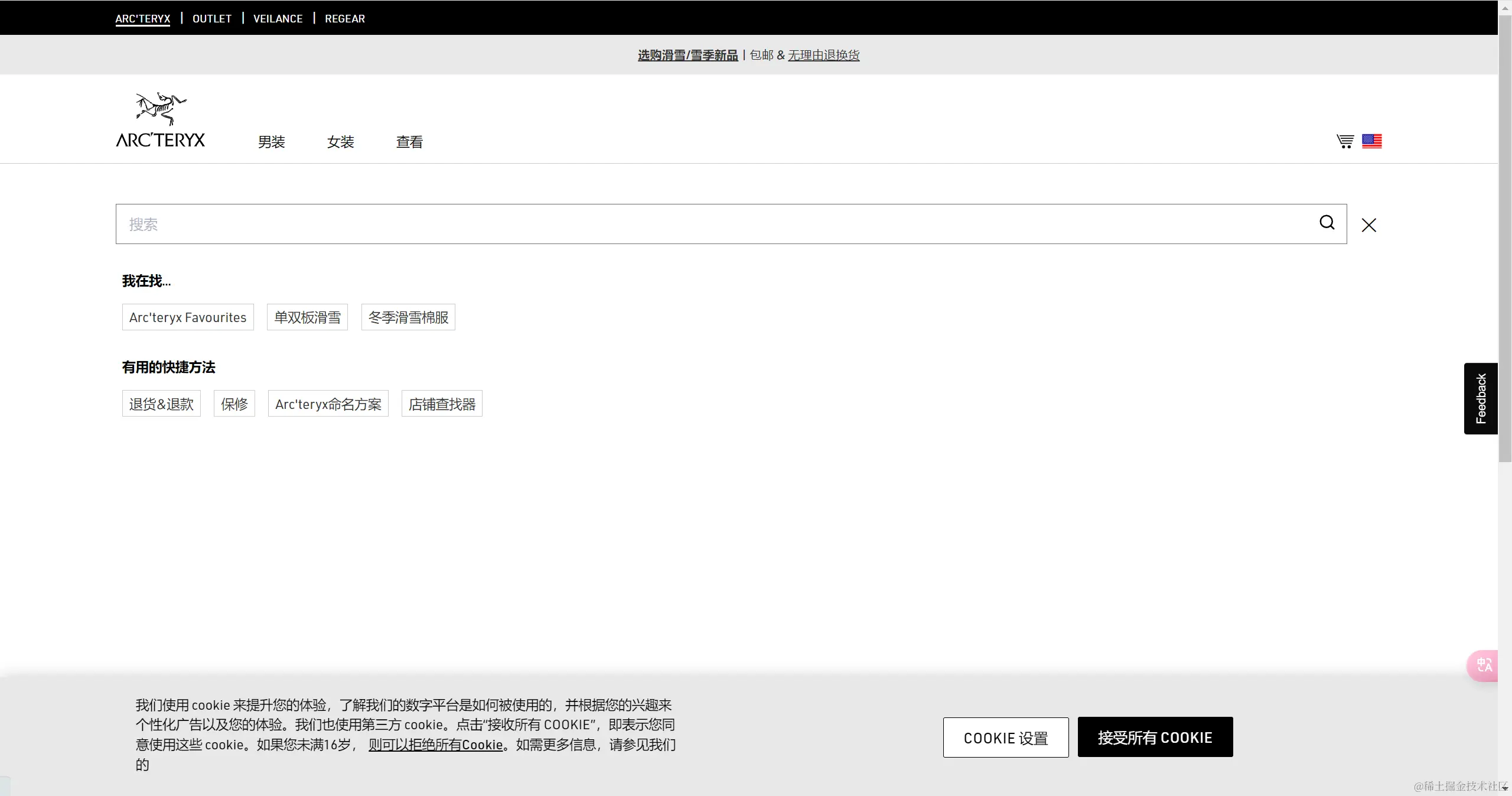Open the Feedback side tab
1512x796 pixels.
(x=1480, y=398)
